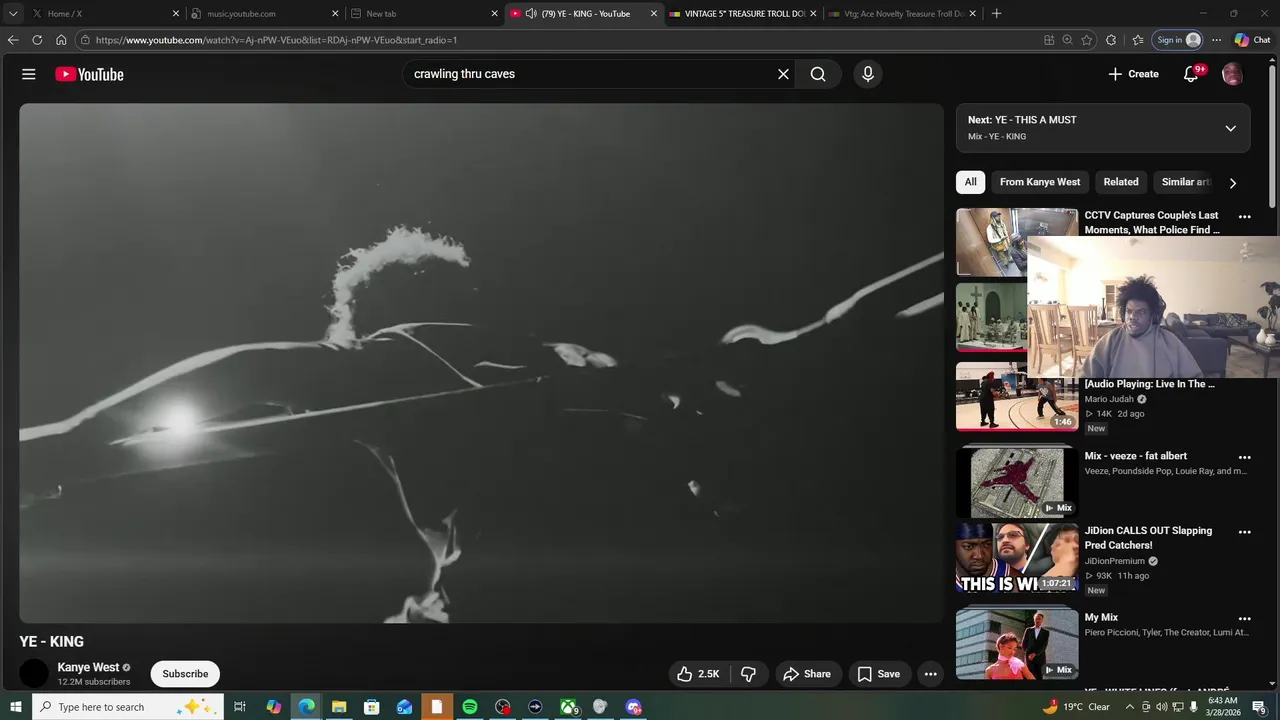The height and width of the screenshot is (720, 1280).
Task: Open the JiDionPremium channel name
Action: pyautogui.click(x=1115, y=561)
